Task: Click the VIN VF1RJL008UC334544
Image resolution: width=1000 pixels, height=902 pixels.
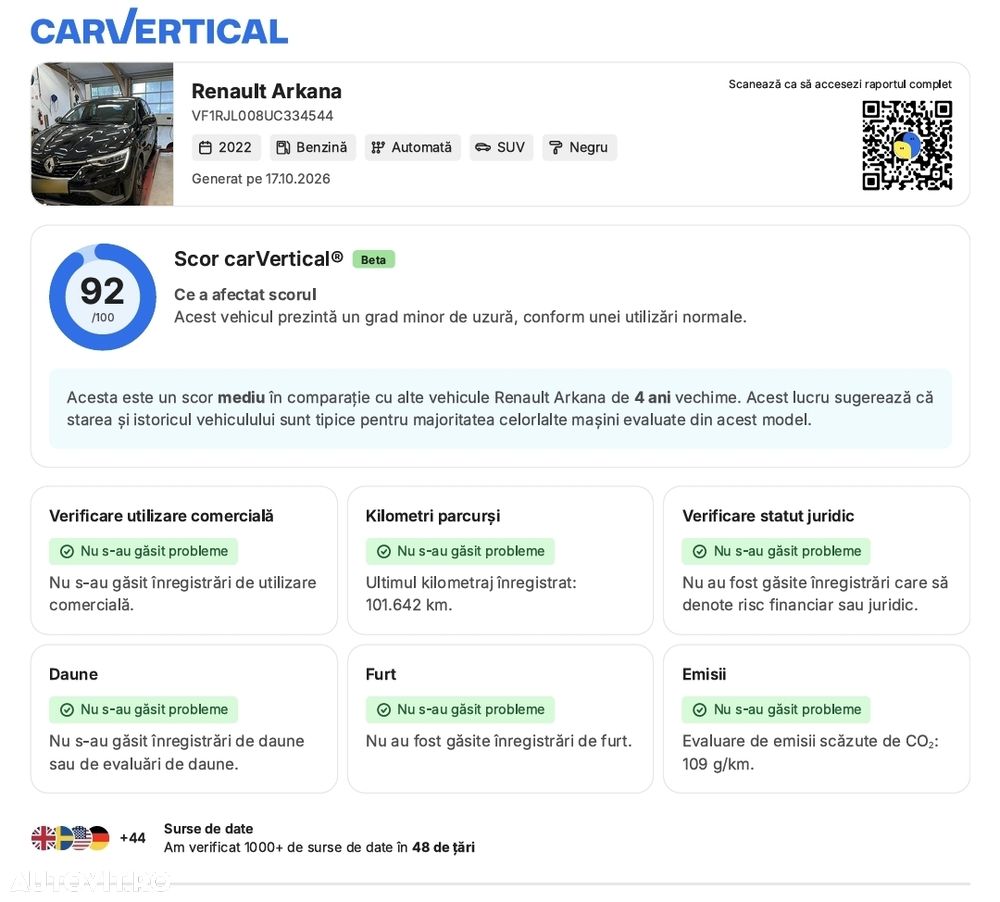Action: tap(262, 116)
